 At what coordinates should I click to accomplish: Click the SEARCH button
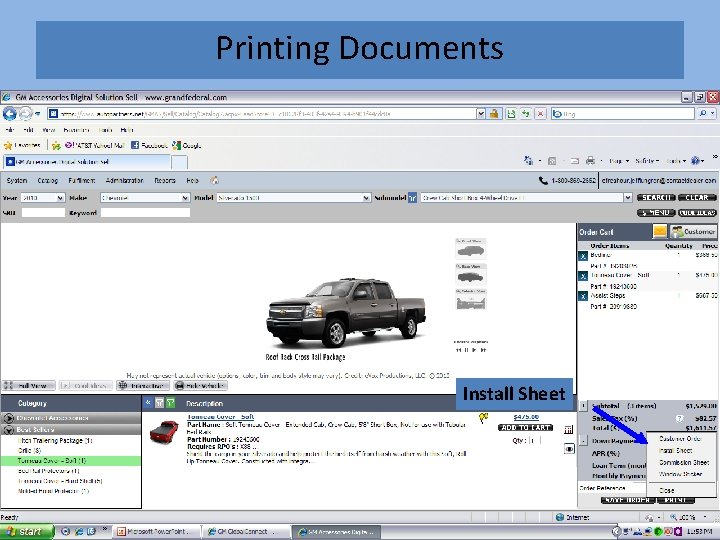point(656,197)
